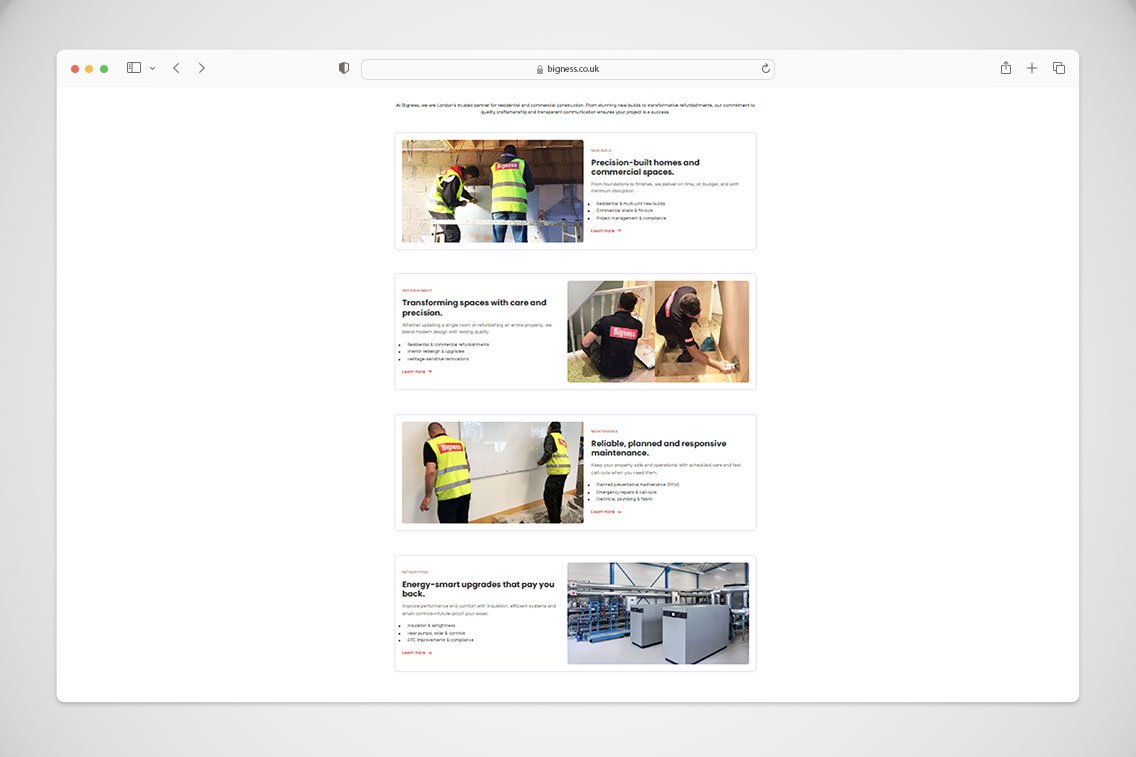This screenshot has height=757, width=1136.
Task: Open a new tab
Action: tap(1032, 68)
